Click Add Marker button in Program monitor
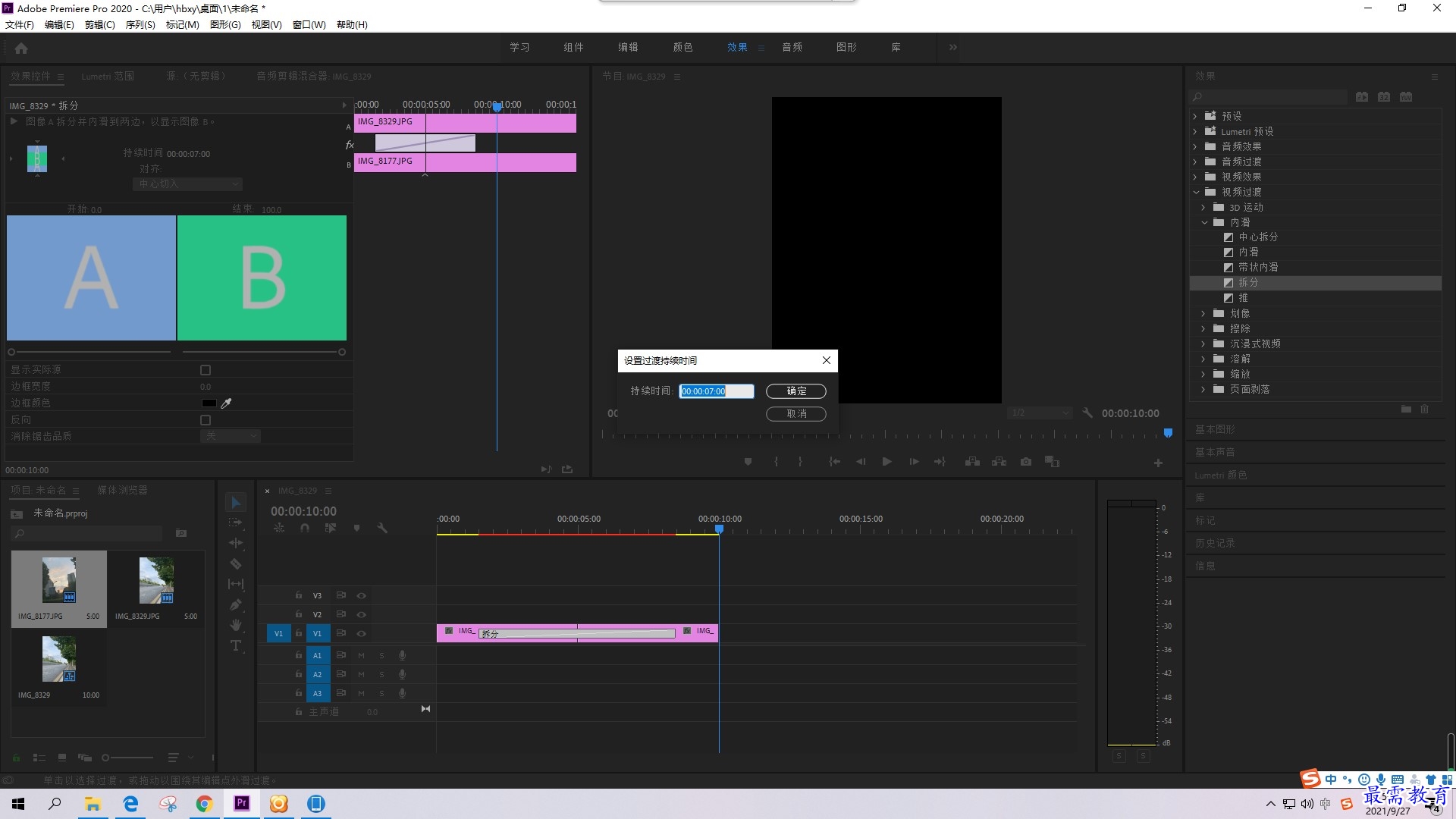The width and height of the screenshot is (1456, 819). pos(748,462)
